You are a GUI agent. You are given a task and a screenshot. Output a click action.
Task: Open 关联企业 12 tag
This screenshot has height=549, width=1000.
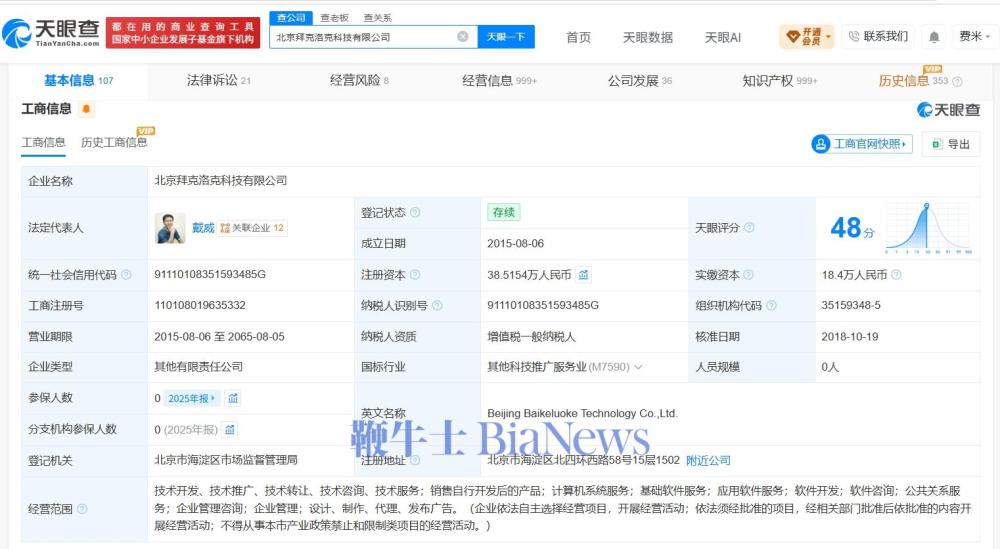252,228
